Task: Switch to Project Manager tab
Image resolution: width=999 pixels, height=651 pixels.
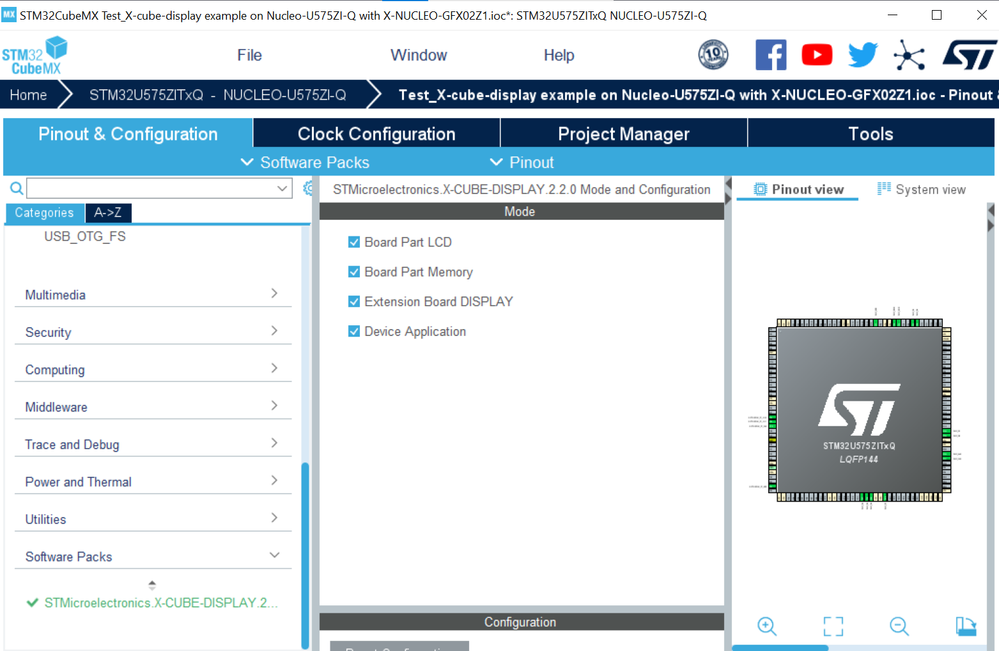Action: click(x=624, y=134)
